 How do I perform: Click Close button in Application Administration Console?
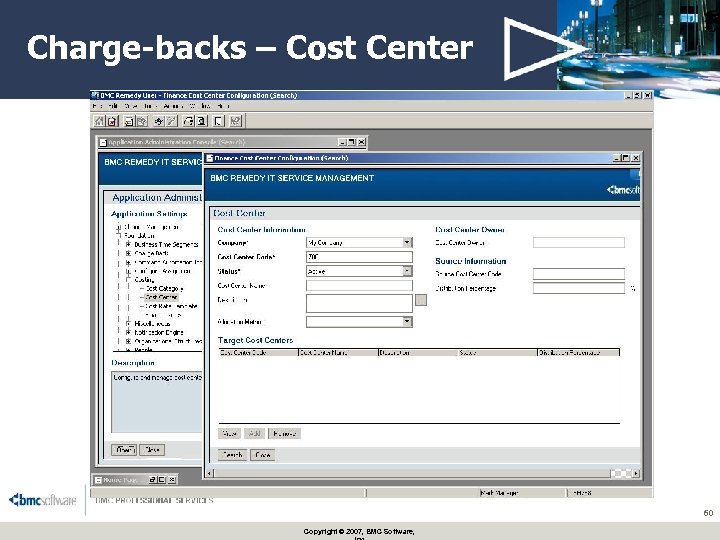point(152,450)
